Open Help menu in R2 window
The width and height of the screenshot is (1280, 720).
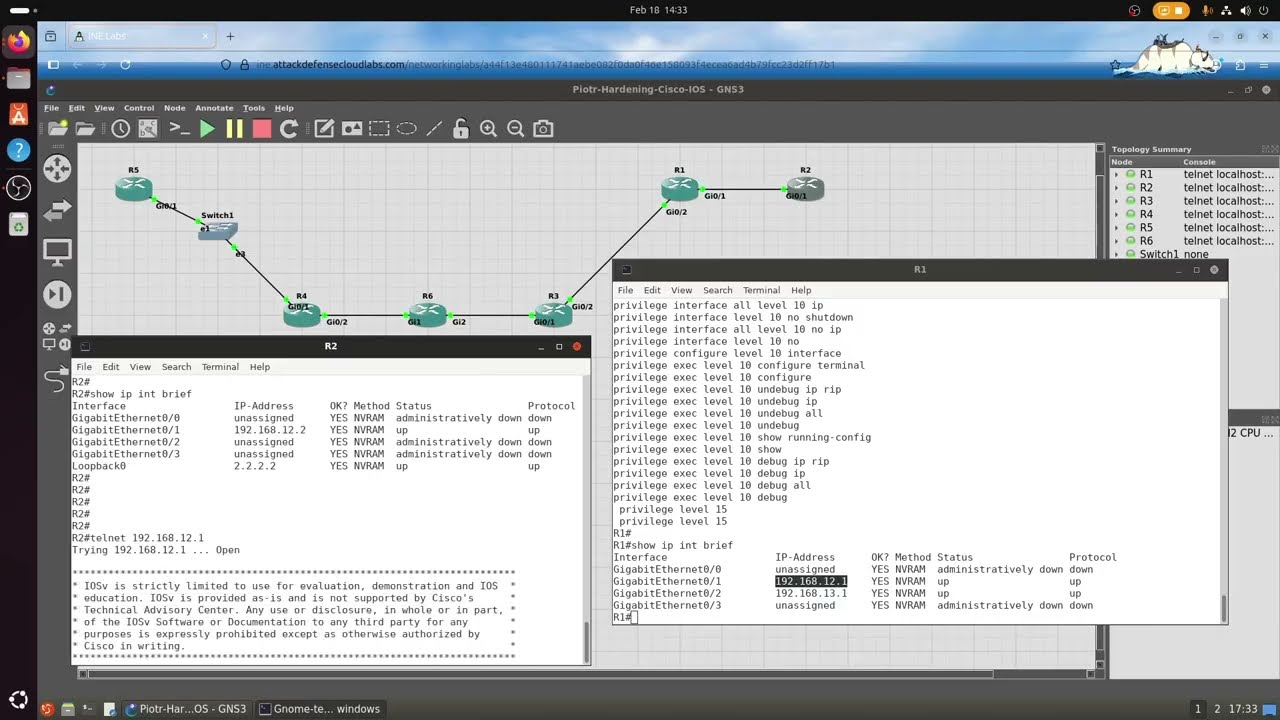point(260,367)
